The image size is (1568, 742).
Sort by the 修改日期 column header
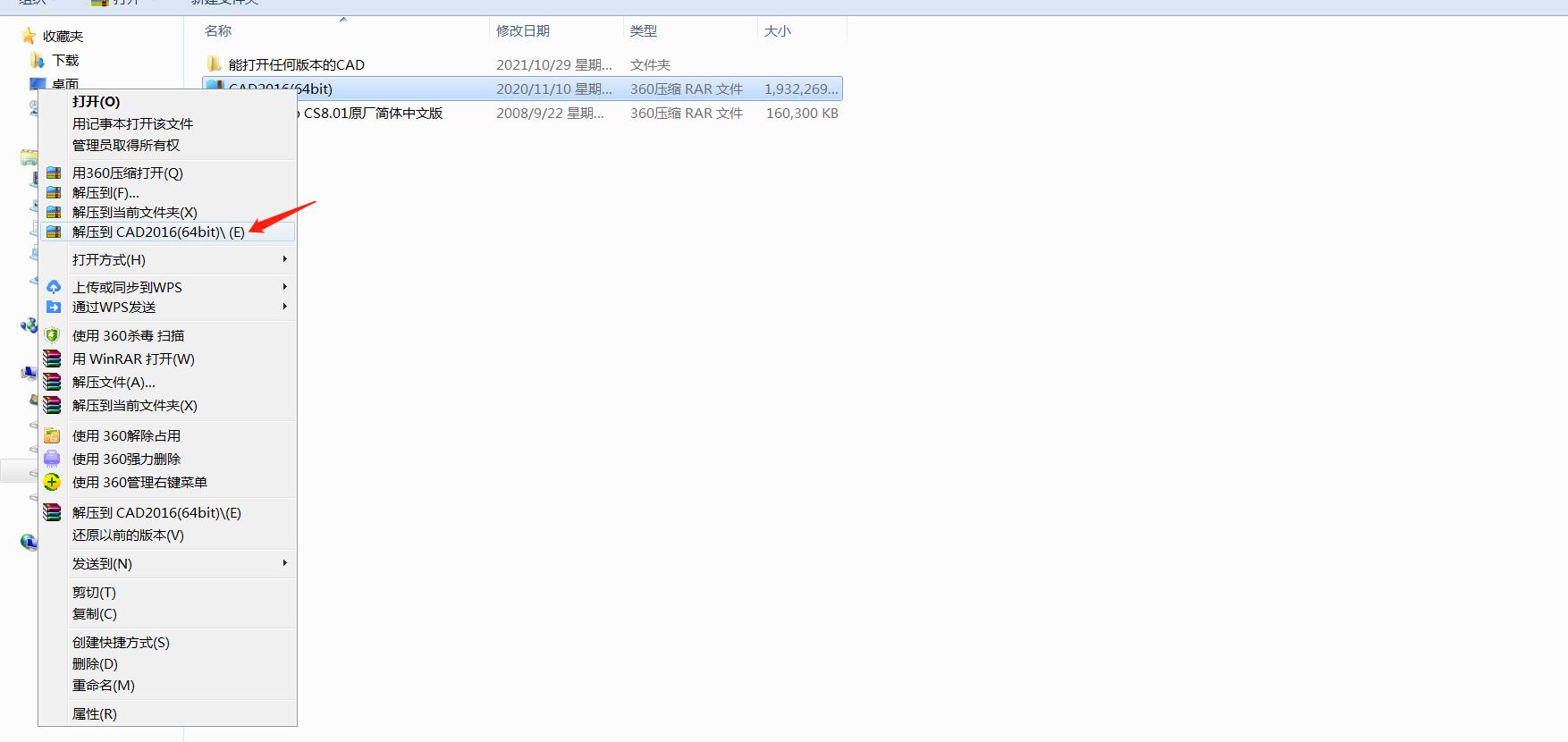point(523,31)
